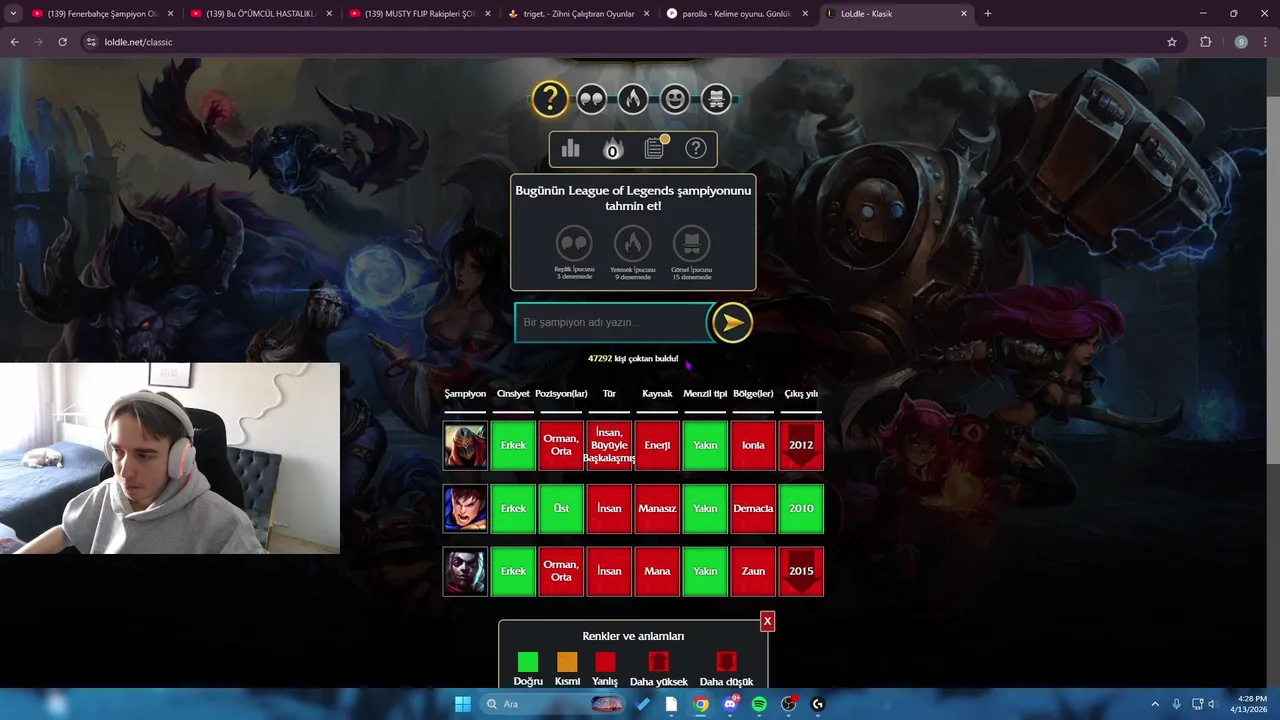Click champion portrait in the 2015 row
This screenshot has width=1280, height=720.
click(x=465, y=571)
